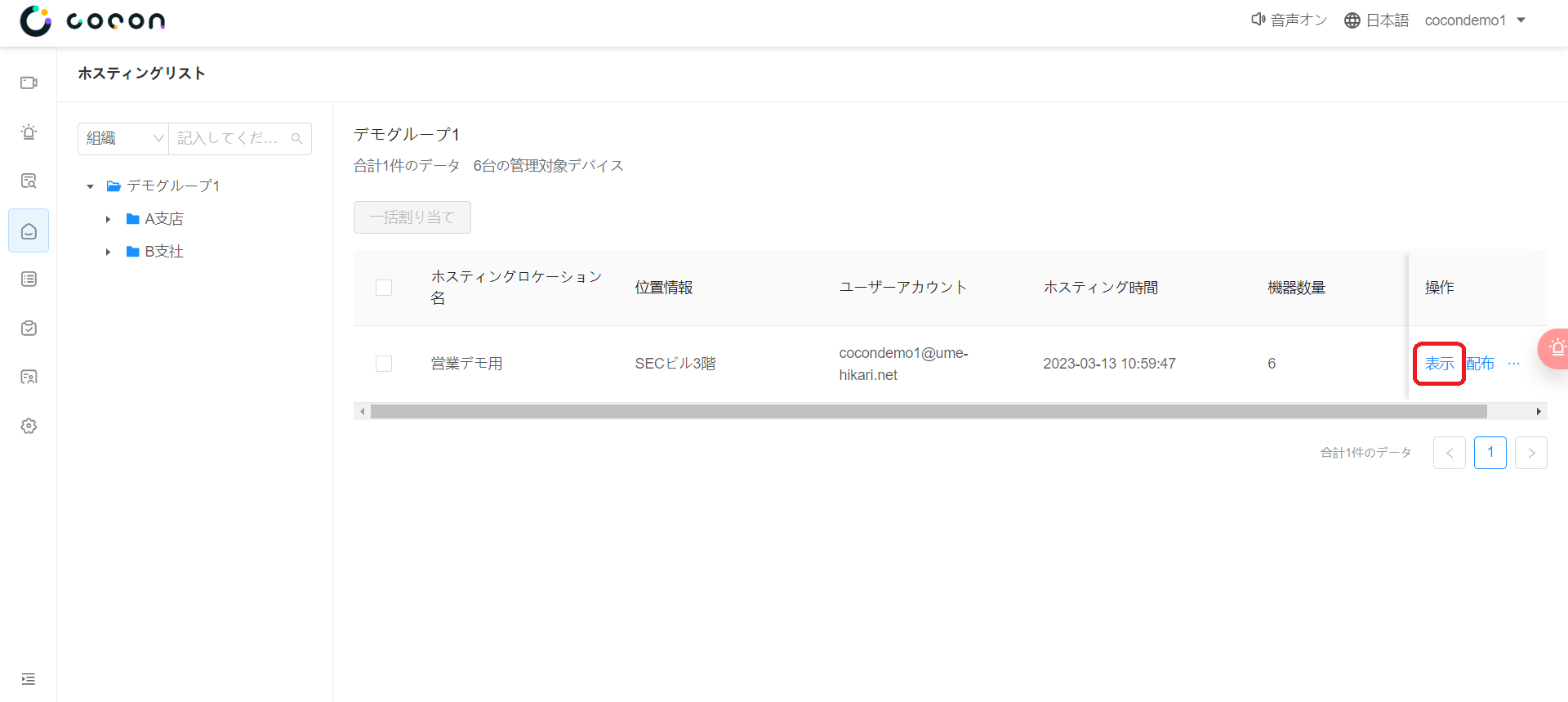Select B支社 in the tree
1568x702 pixels.
(164, 252)
